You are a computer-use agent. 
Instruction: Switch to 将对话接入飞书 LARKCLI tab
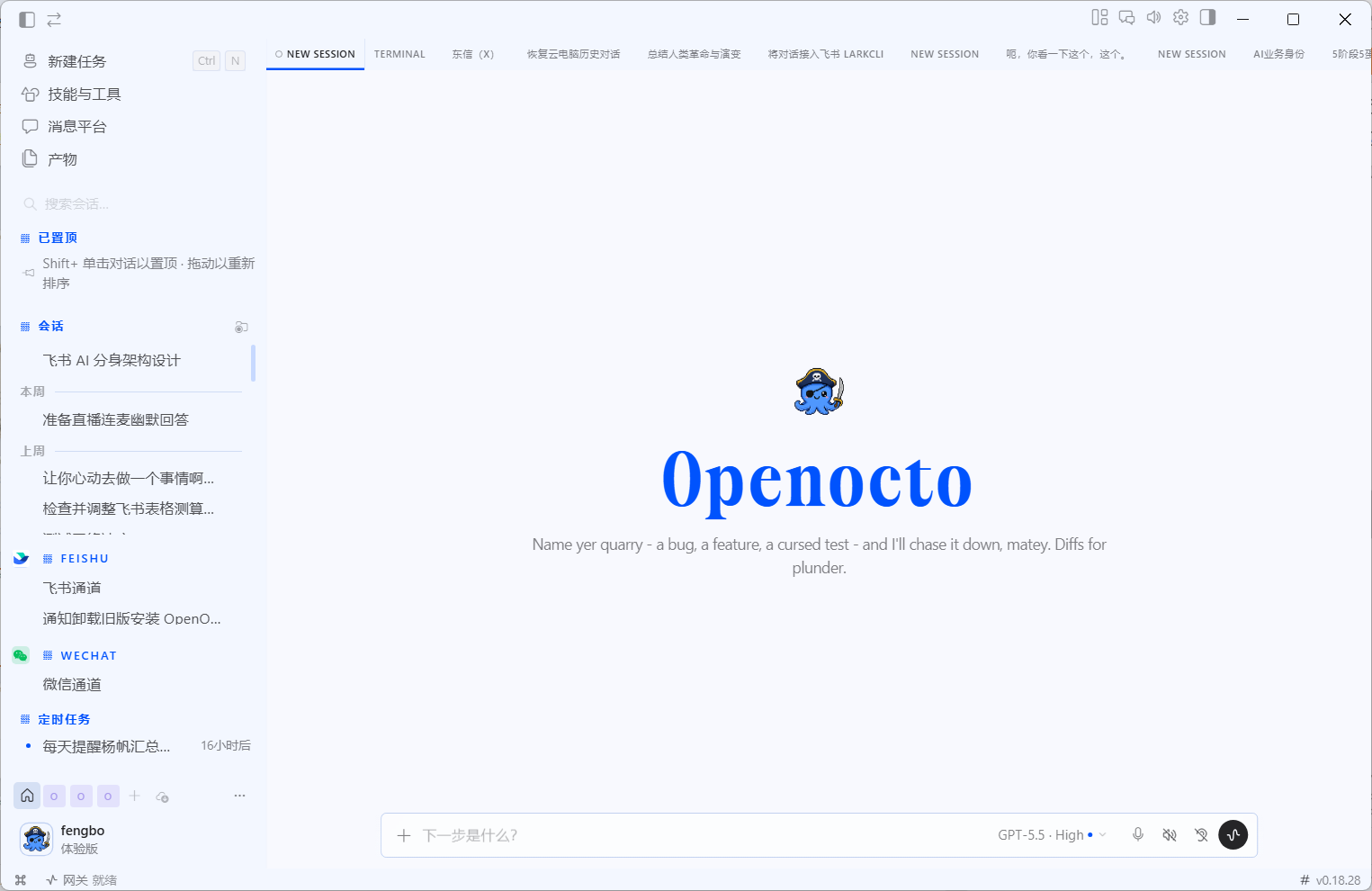click(825, 54)
